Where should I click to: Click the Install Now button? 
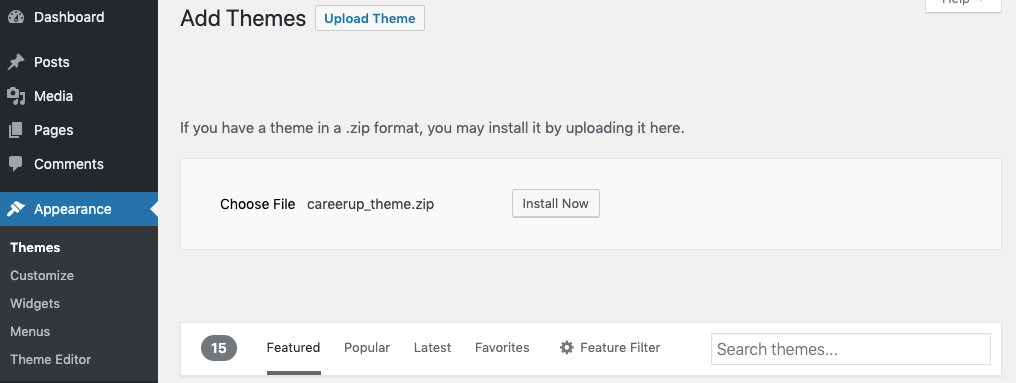tap(556, 203)
